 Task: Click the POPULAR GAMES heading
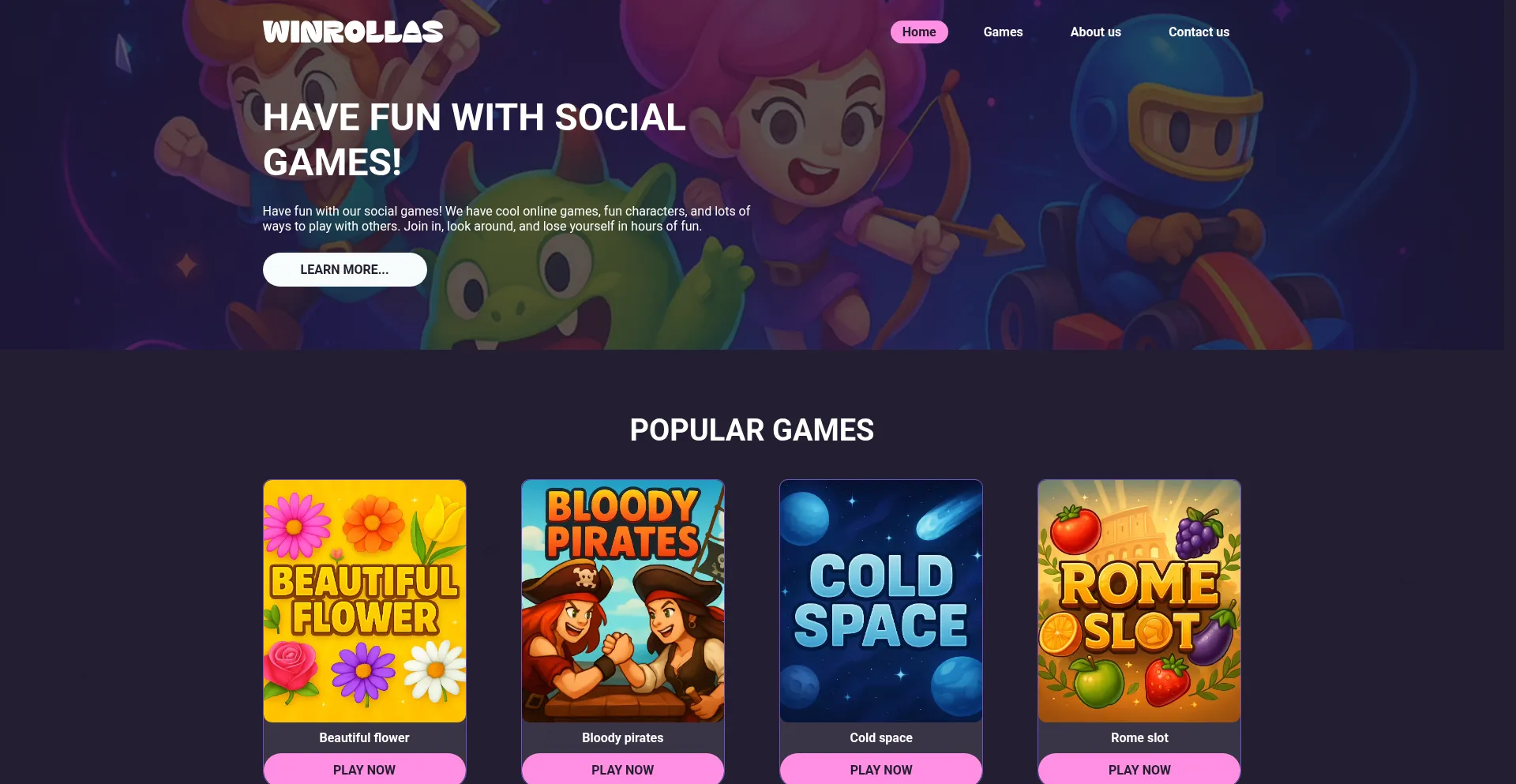(752, 430)
